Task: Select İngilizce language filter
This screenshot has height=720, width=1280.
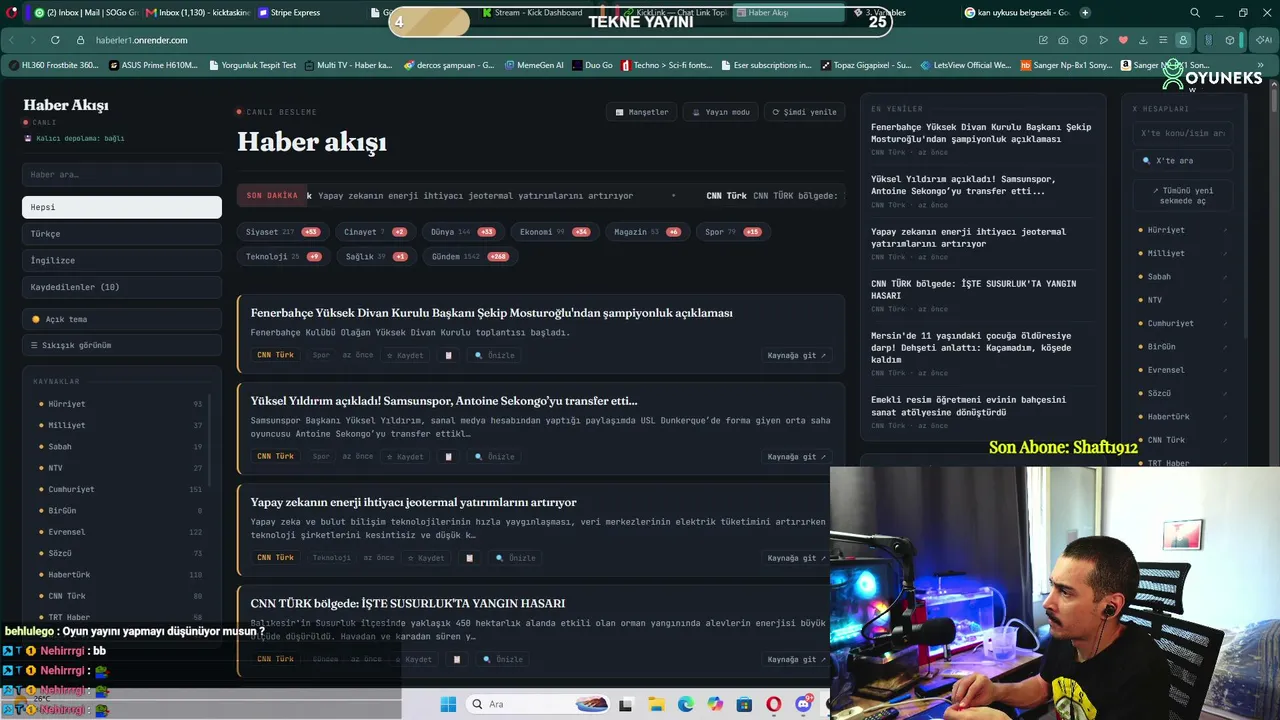Action: [122, 260]
